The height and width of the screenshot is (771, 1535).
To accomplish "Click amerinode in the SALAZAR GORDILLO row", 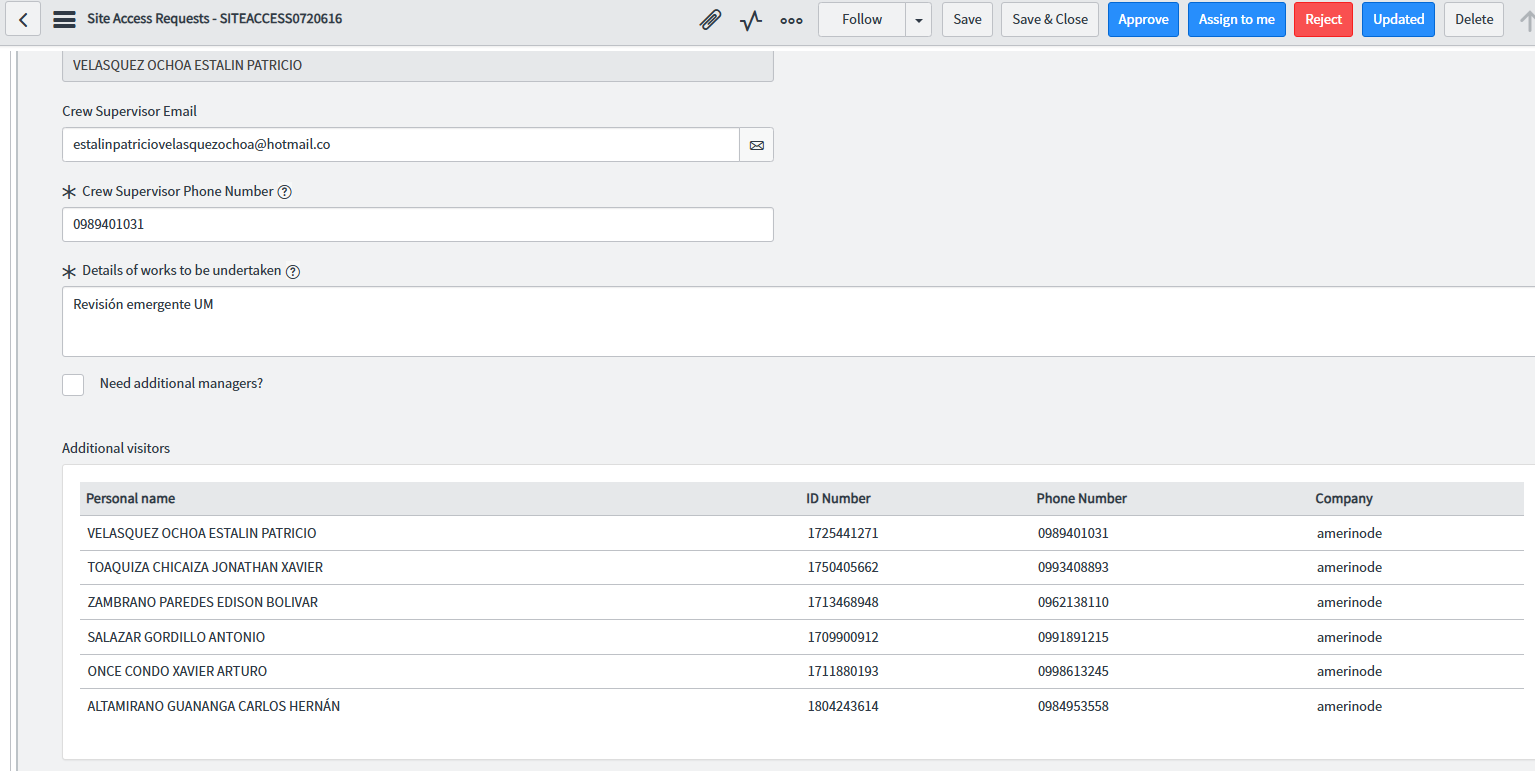I will [1349, 638].
